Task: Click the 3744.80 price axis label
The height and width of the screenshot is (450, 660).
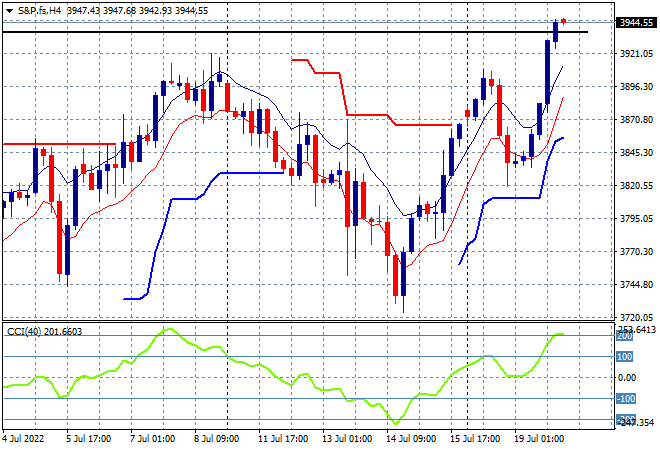Action: click(x=636, y=285)
